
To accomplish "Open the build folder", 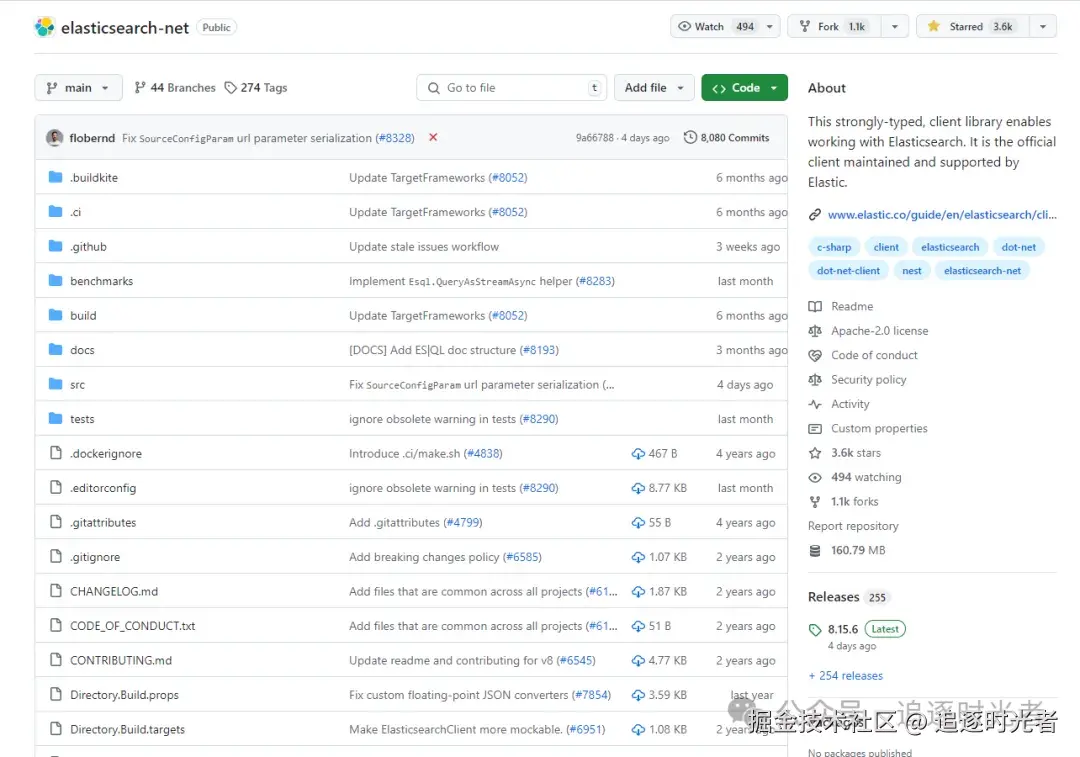I will pos(83,315).
